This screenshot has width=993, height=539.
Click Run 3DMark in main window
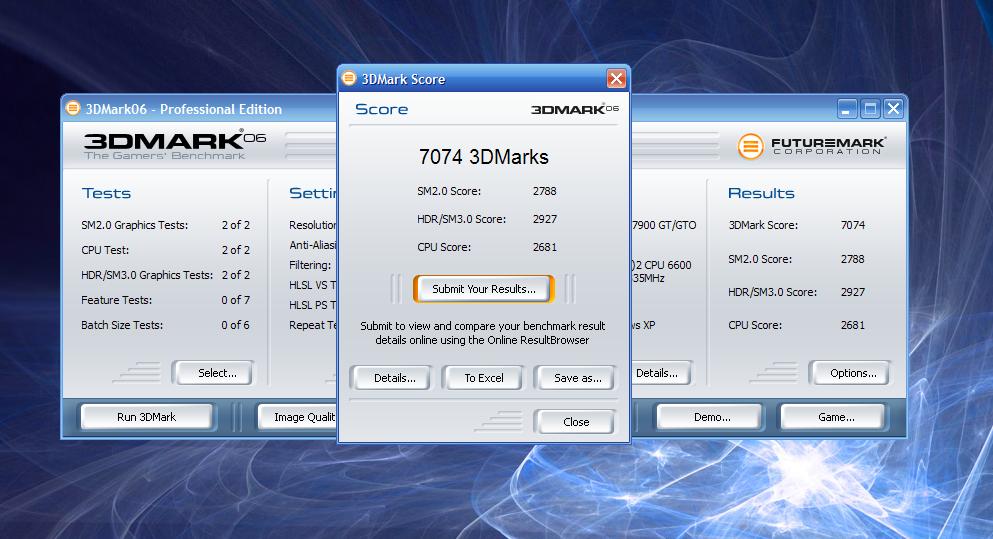tap(146, 417)
